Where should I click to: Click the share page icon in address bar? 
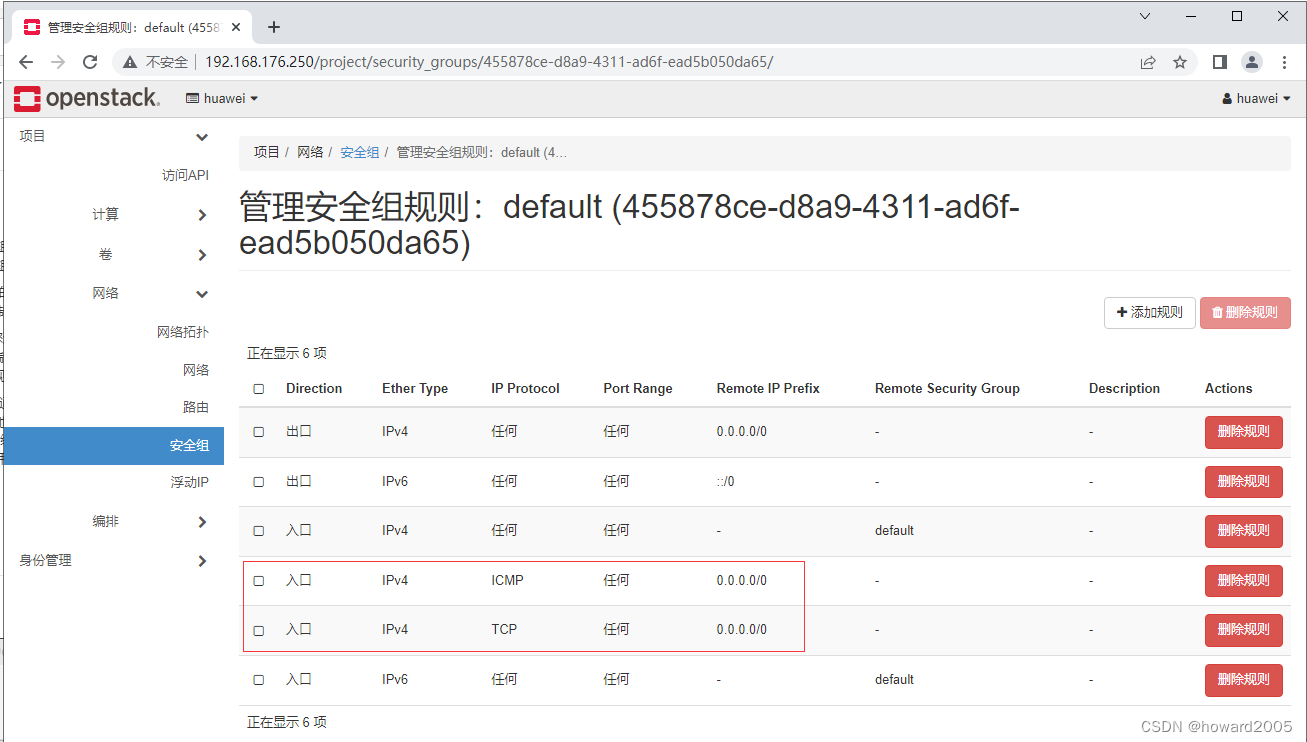coord(1148,62)
